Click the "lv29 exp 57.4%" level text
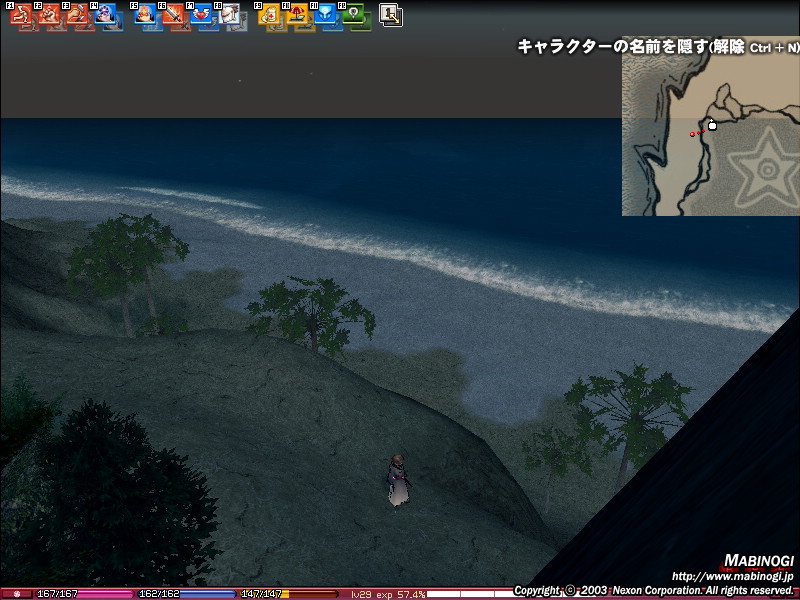 (x=388, y=594)
